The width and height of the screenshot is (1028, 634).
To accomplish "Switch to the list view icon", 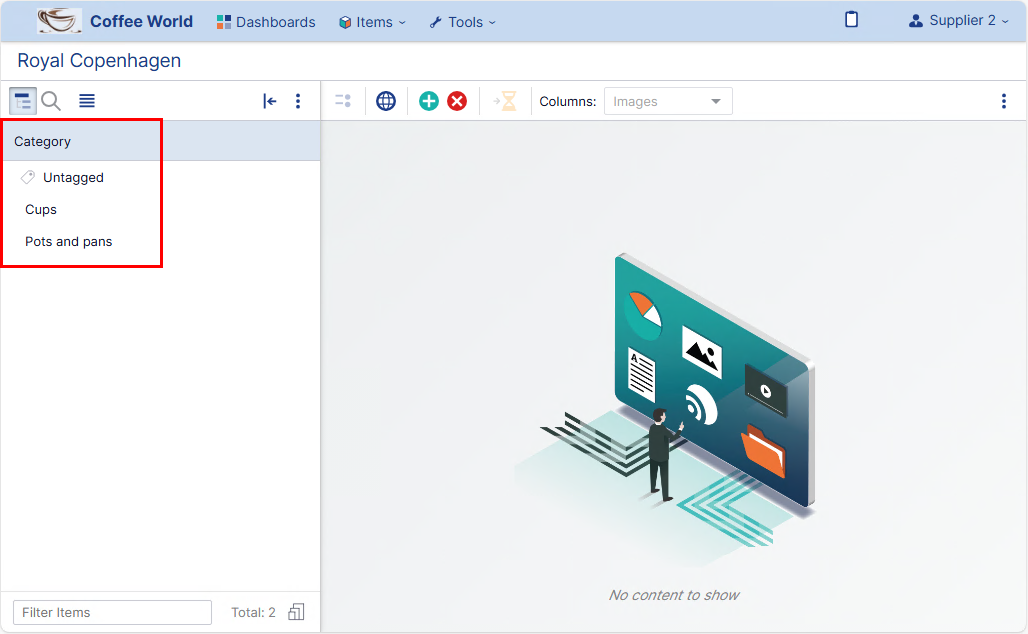I will [x=87, y=101].
